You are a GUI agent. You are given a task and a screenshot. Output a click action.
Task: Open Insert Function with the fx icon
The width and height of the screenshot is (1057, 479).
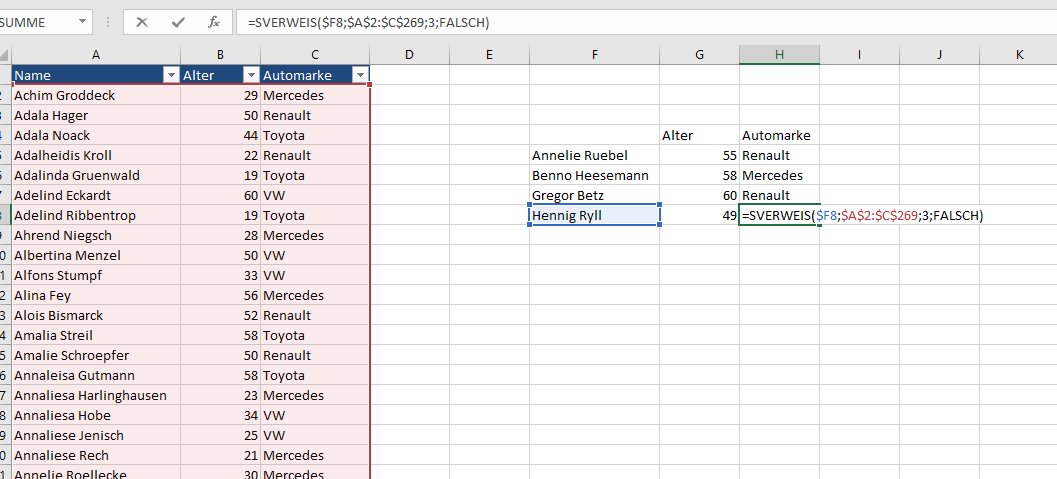coord(214,22)
